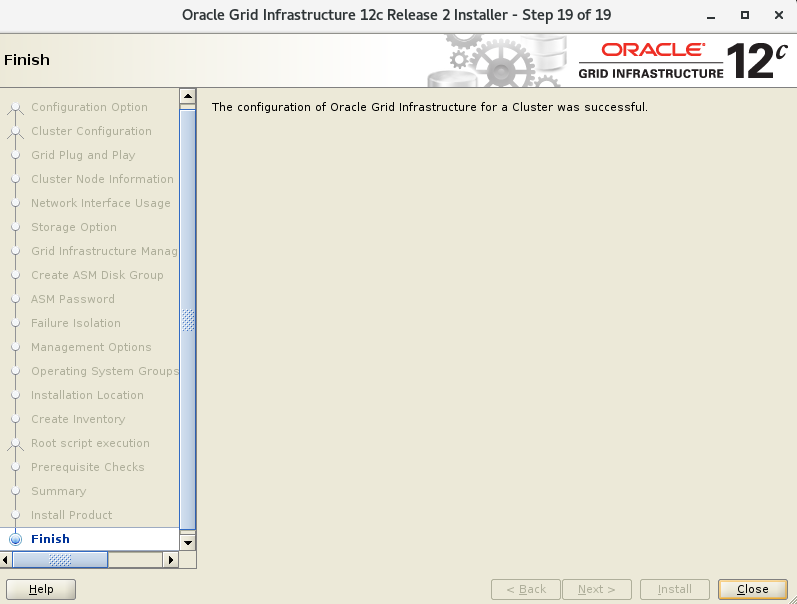The width and height of the screenshot is (797, 604).
Task: Click the Close button
Action: (x=752, y=589)
